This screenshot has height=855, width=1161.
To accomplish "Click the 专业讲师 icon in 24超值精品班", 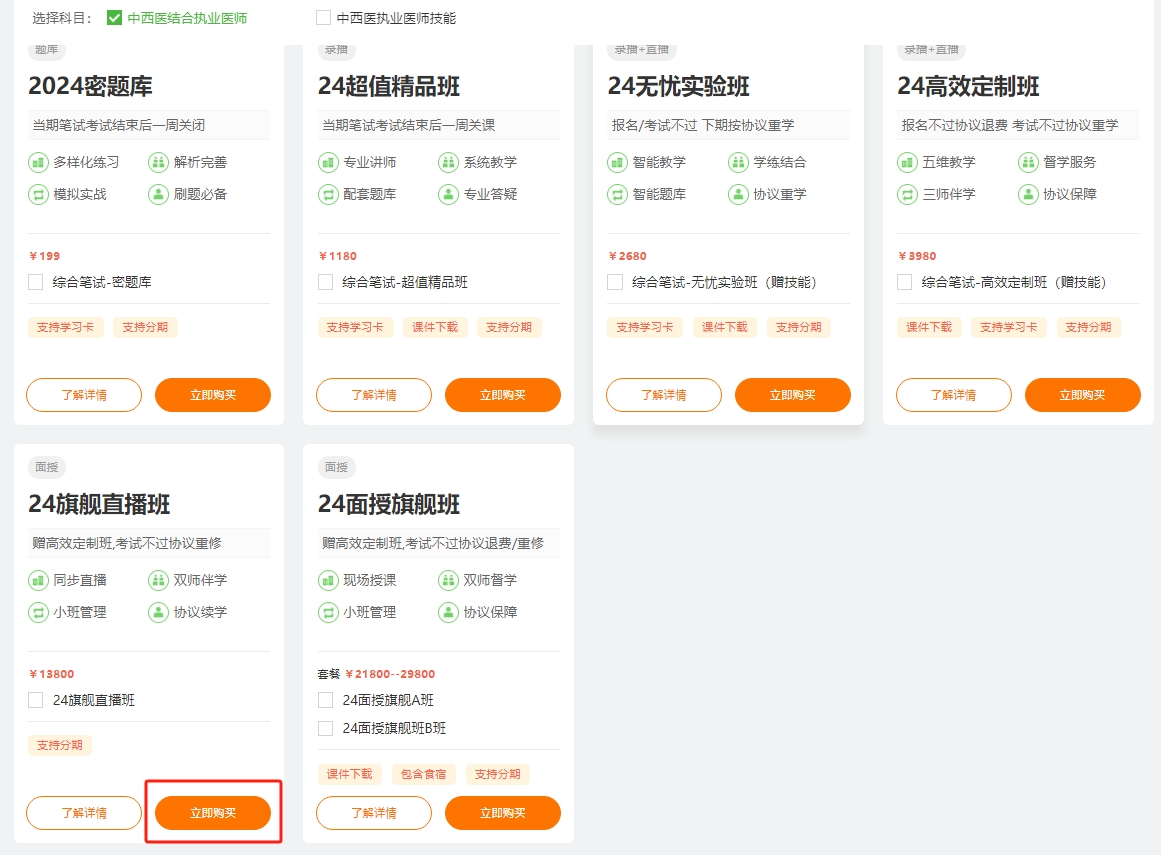I will (328, 162).
